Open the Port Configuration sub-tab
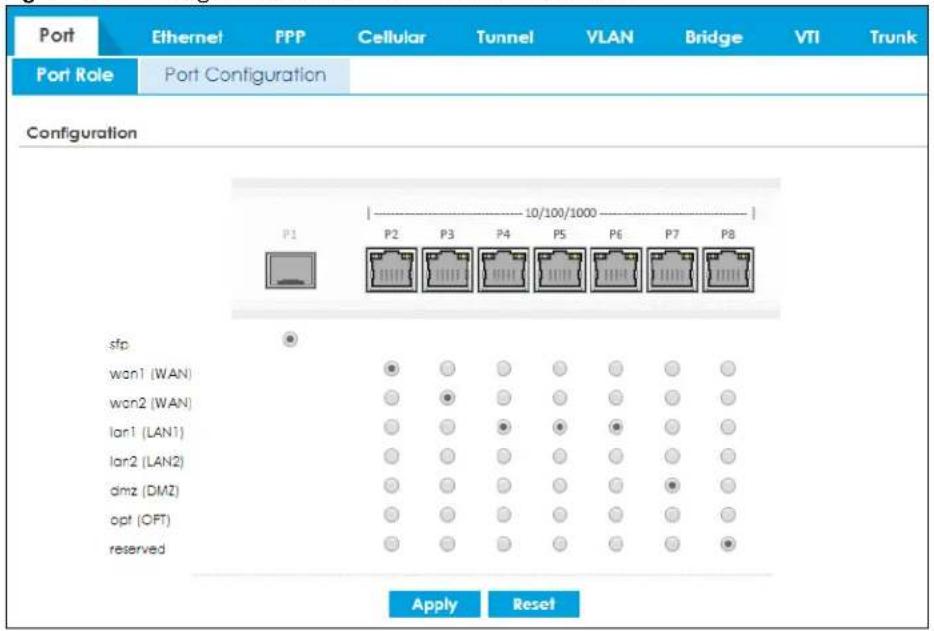 (x=244, y=75)
